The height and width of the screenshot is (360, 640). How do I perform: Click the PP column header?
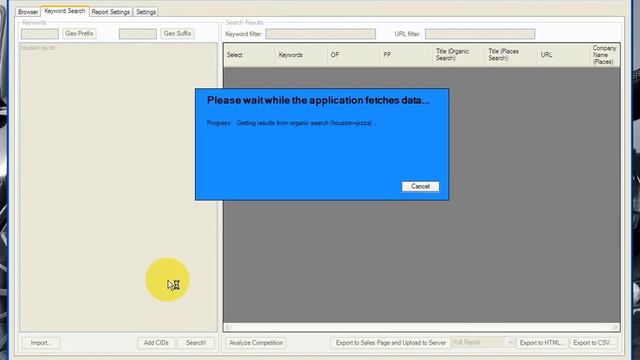tap(406, 55)
